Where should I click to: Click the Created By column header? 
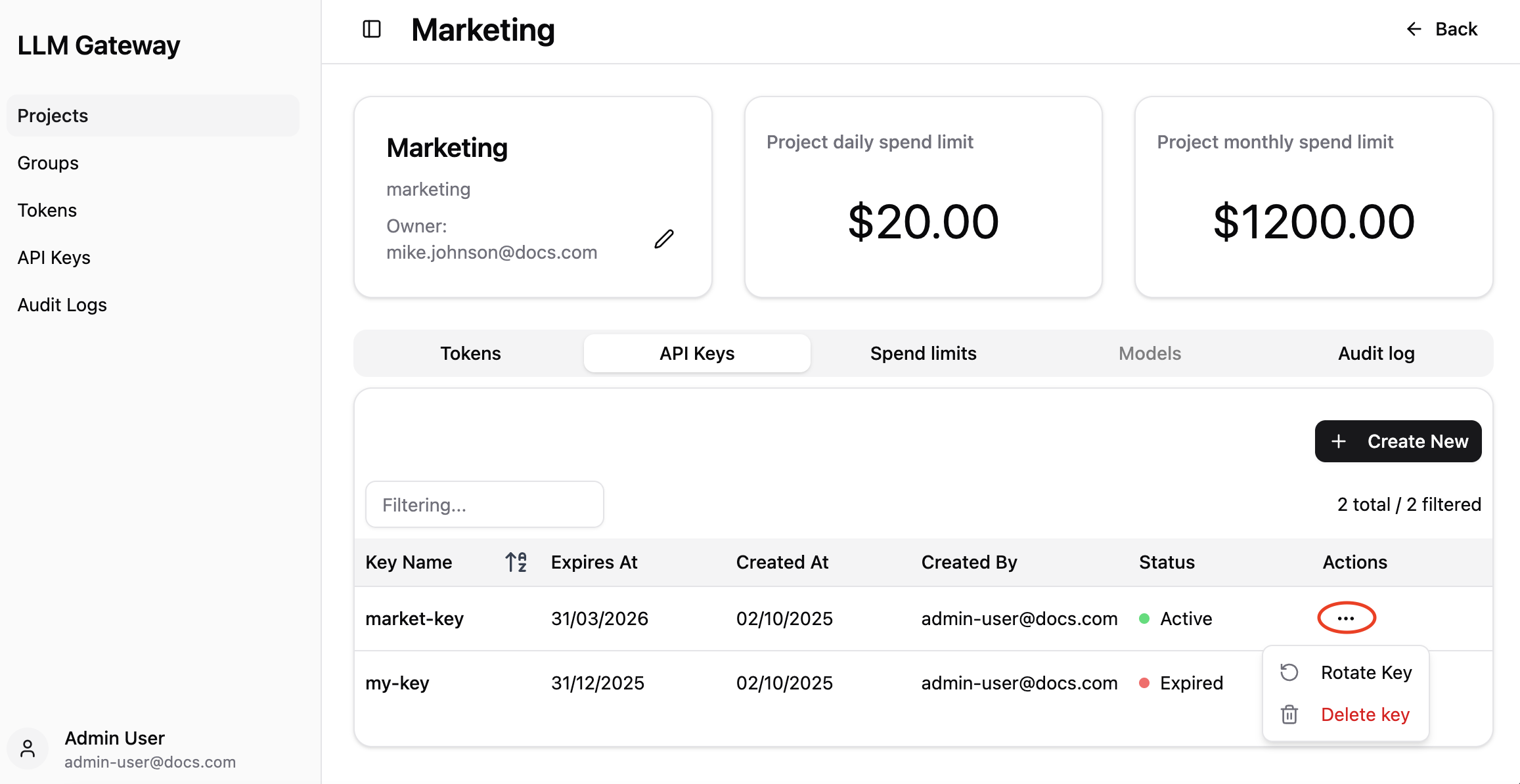[969, 562]
